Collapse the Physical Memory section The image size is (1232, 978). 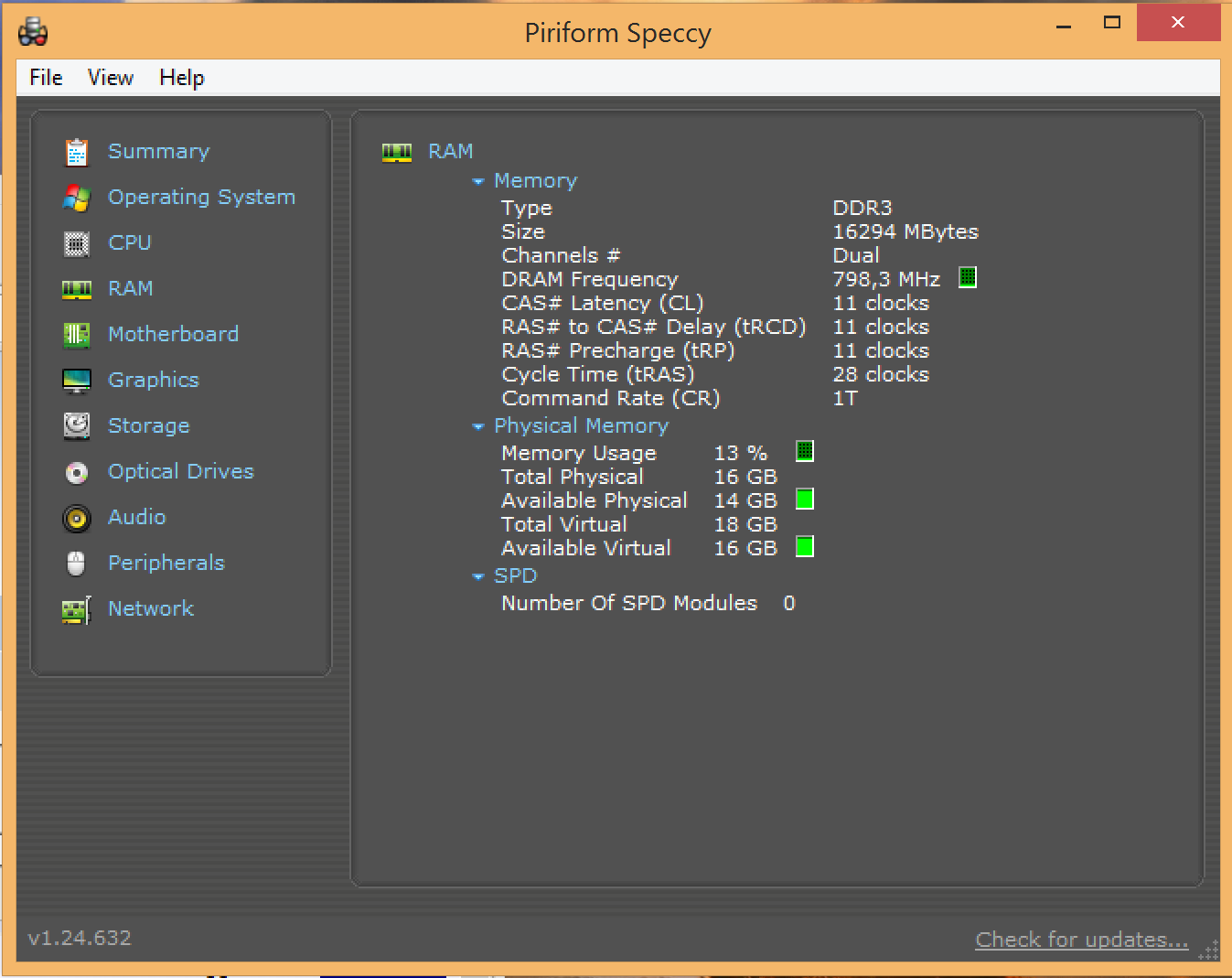[477, 427]
